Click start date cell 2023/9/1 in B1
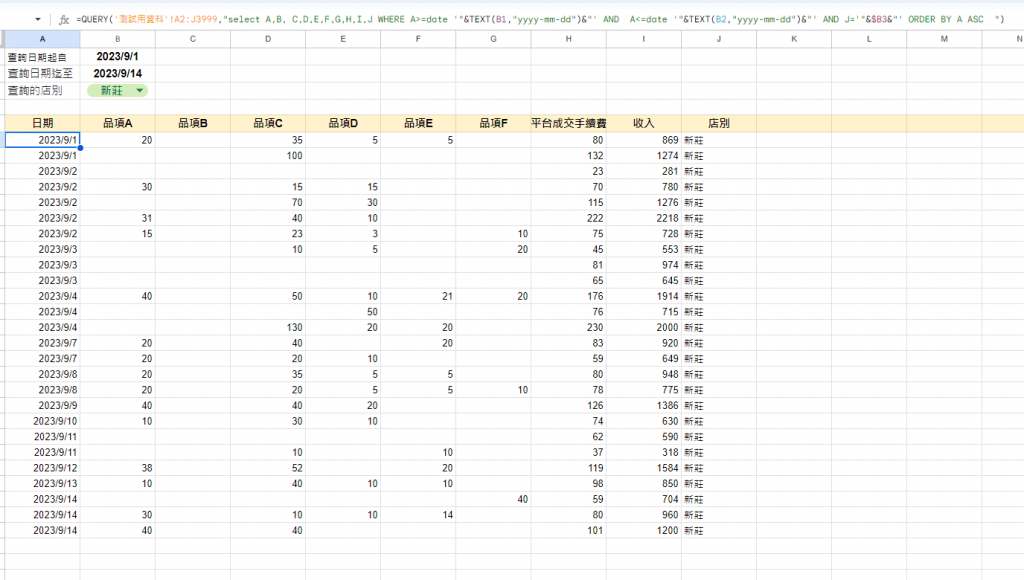This screenshot has width=1024, height=580. 118,57
